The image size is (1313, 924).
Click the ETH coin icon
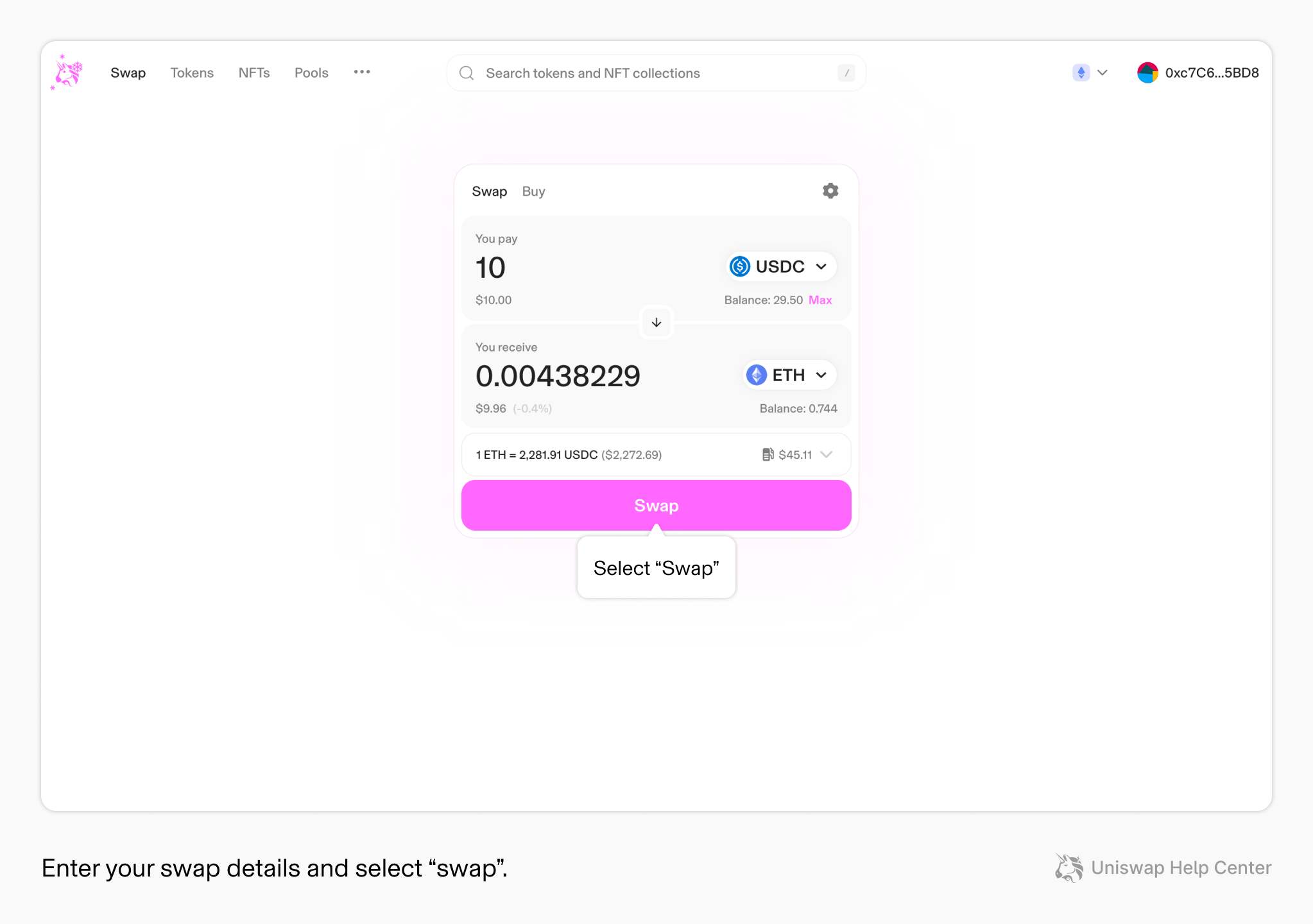[756, 375]
